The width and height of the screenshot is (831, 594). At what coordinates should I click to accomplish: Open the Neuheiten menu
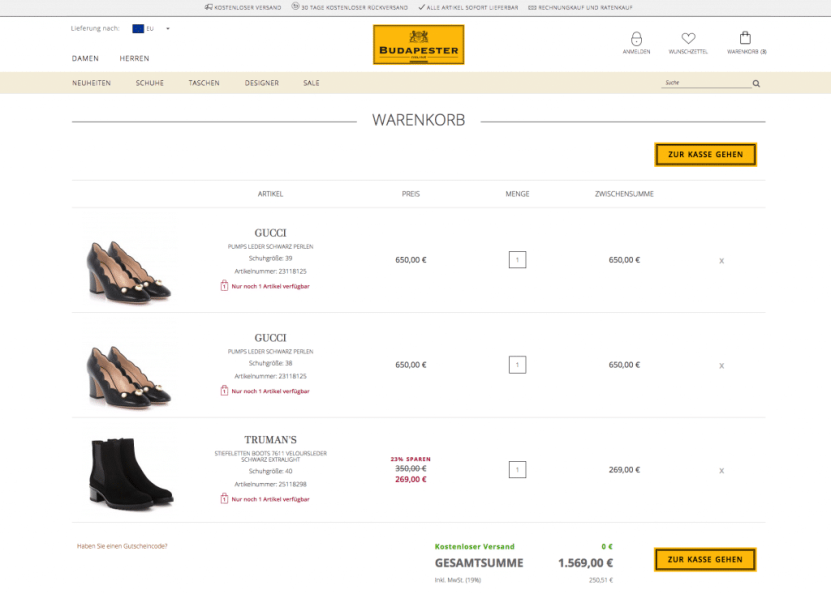[x=92, y=83]
